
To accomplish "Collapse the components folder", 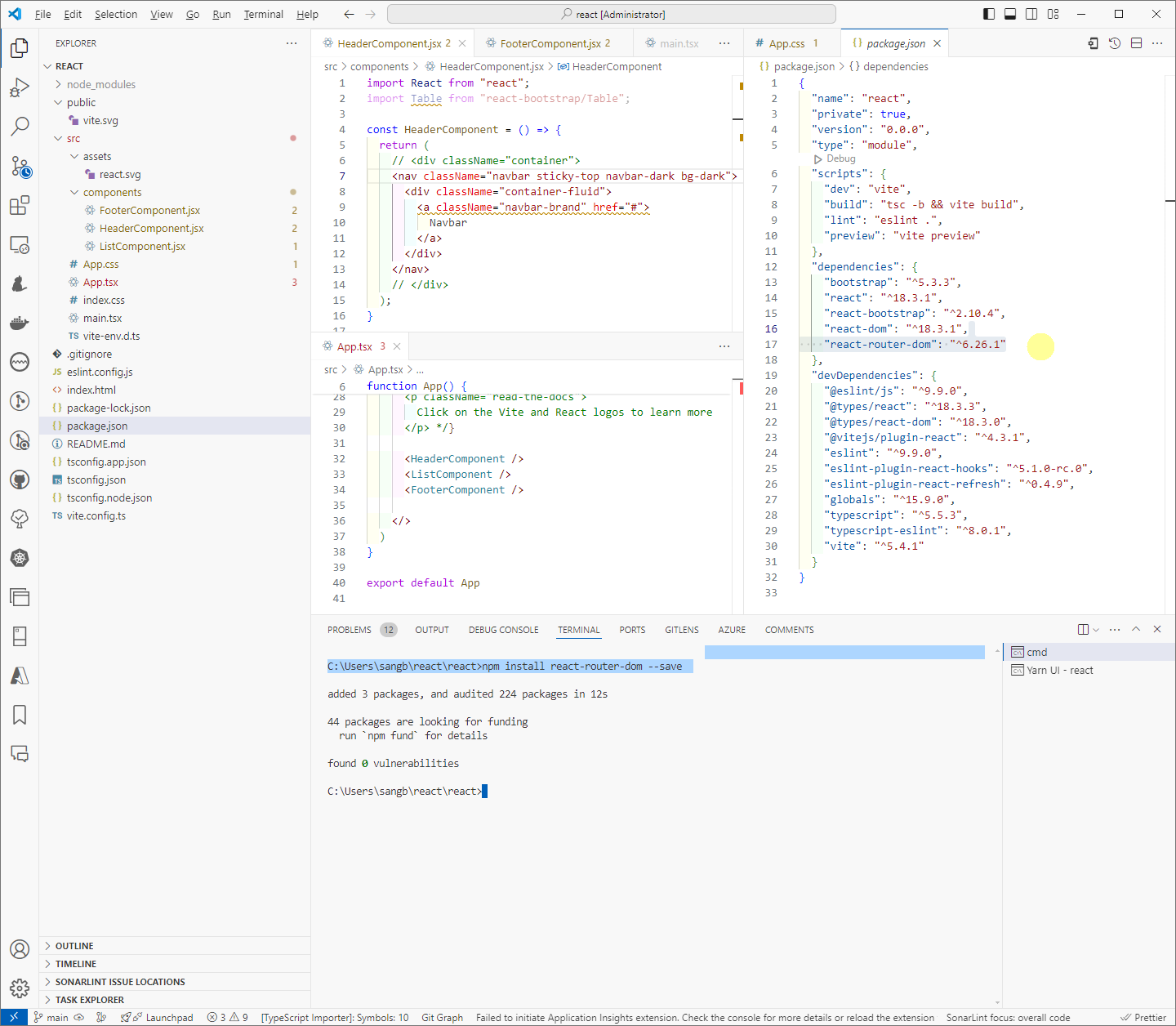I will coord(112,192).
